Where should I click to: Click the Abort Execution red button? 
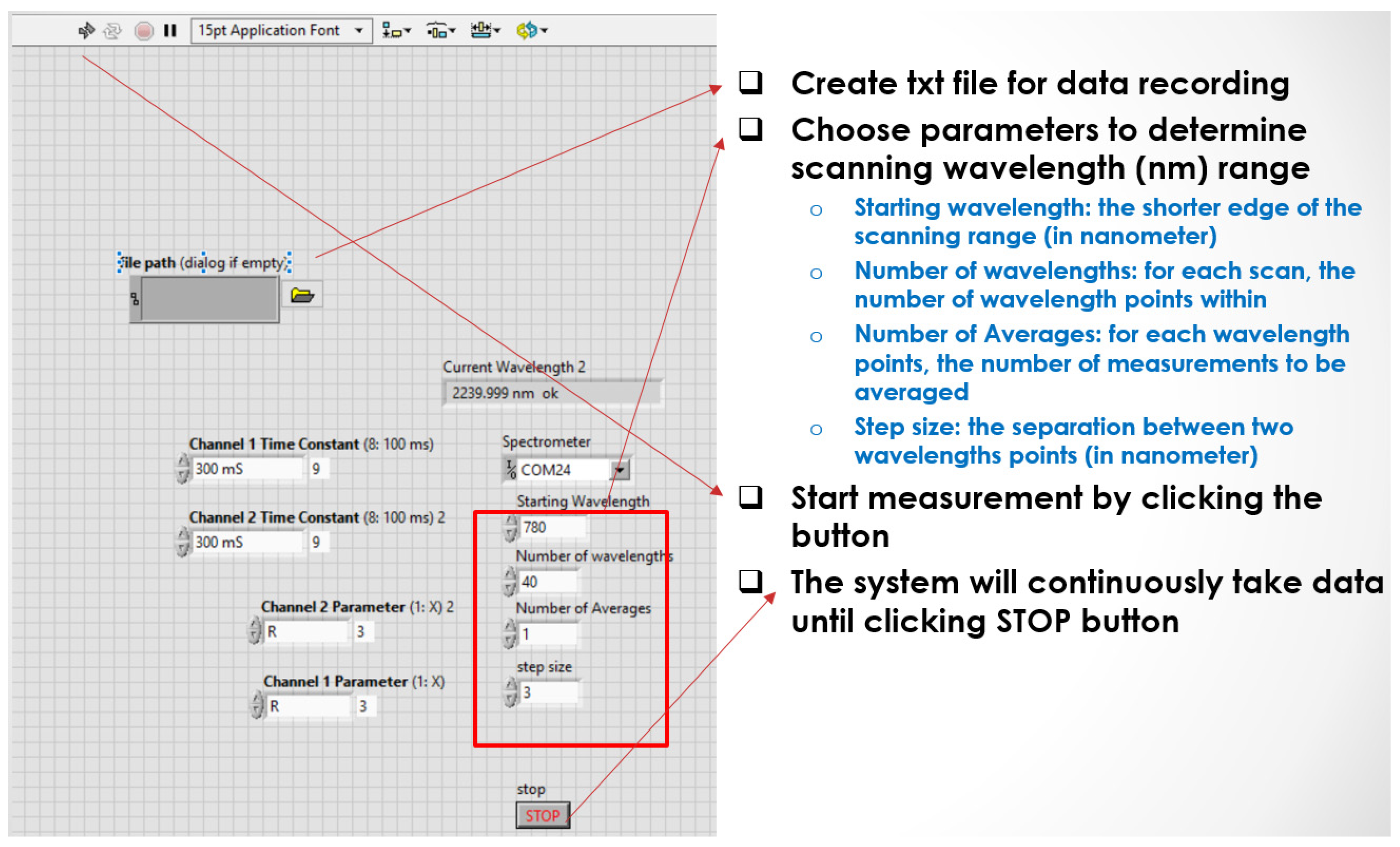pos(144,30)
